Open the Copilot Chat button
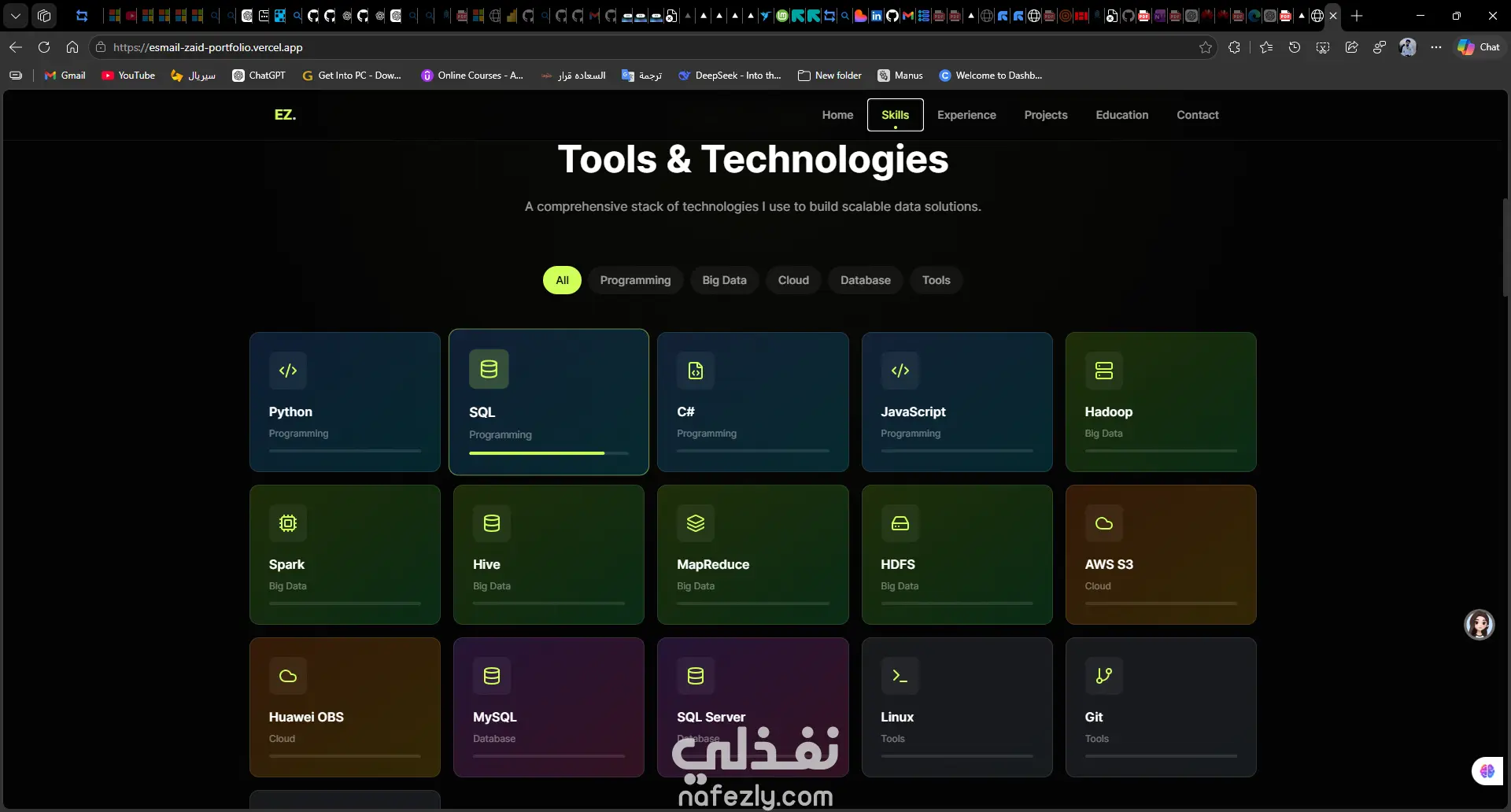 [1479, 47]
